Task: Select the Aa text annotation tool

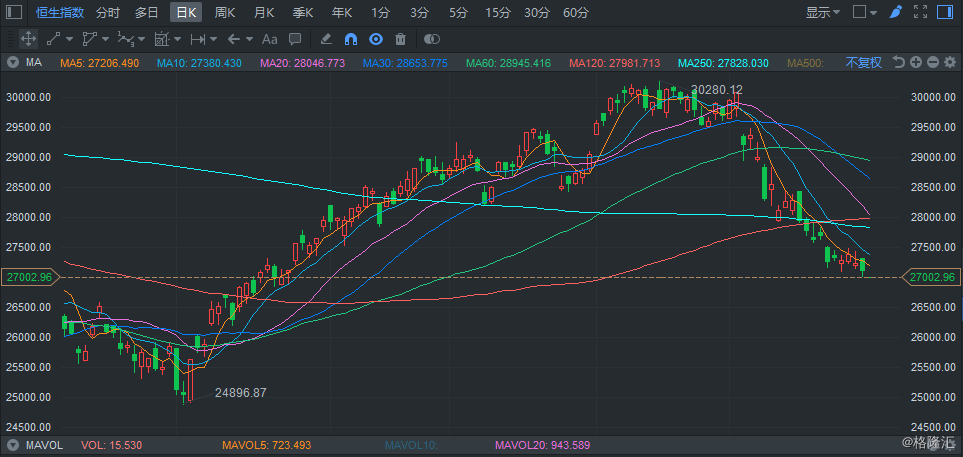Action: [270, 39]
